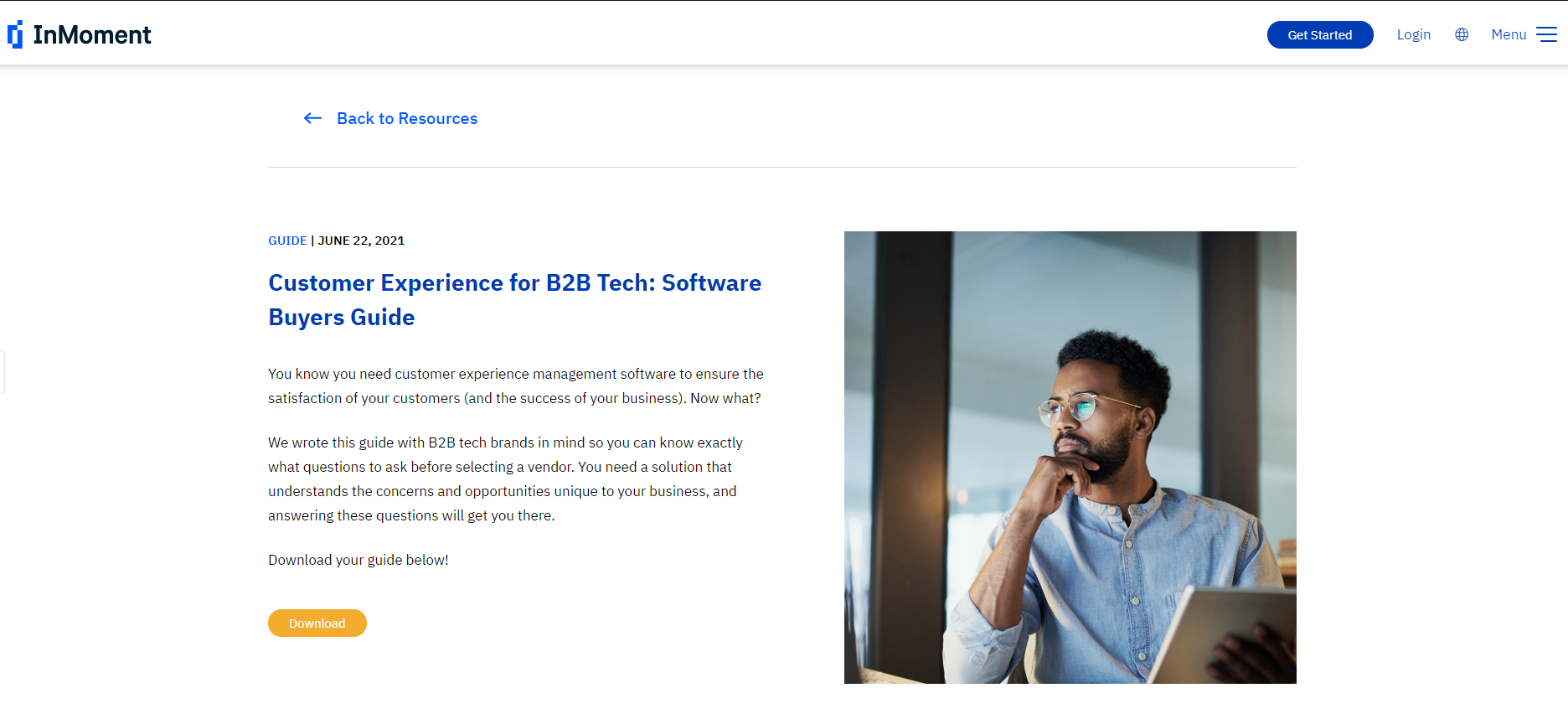Click the 'Download your guide below!' text
1568x714 pixels.
[x=358, y=560]
